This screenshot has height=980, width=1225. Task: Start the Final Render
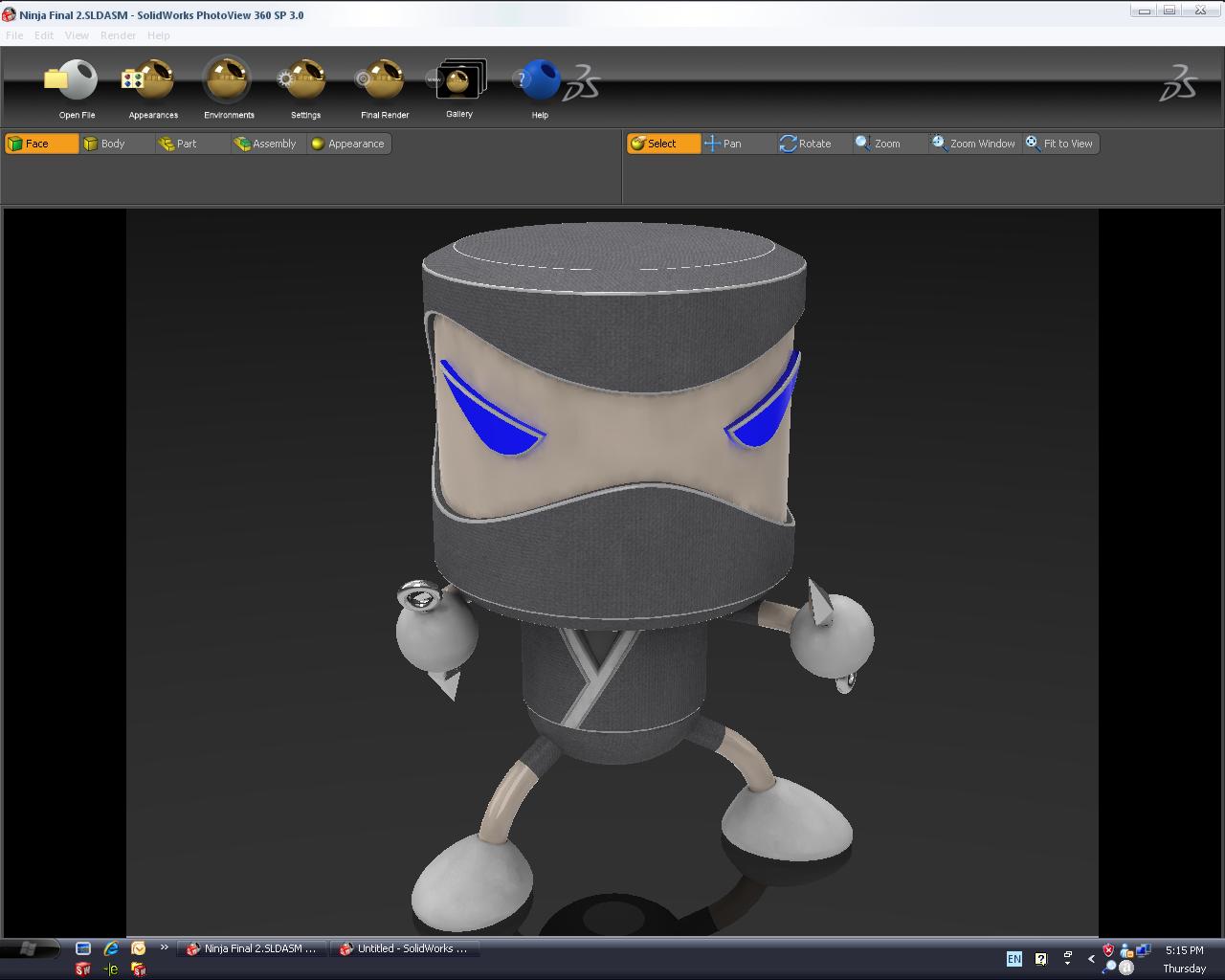(x=384, y=88)
